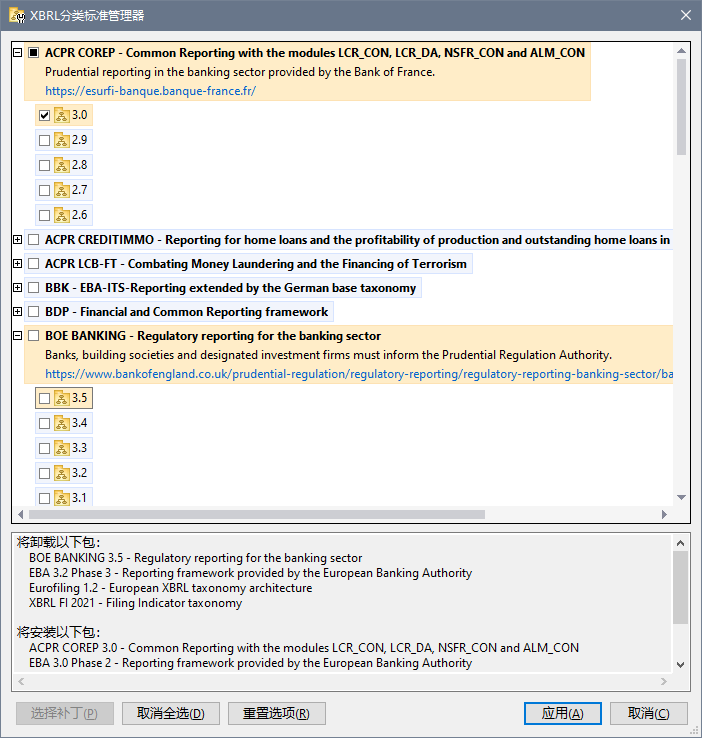Click the taxonomy list horizontal scrollbar thumb

point(257,514)
